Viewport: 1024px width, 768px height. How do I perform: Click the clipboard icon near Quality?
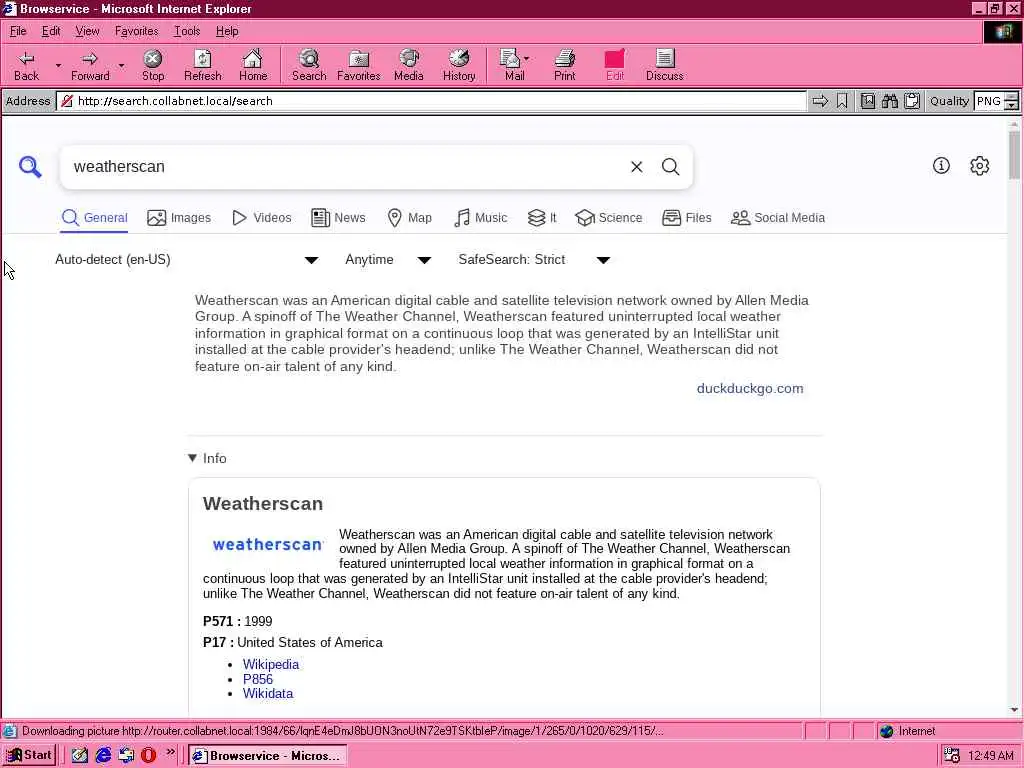coord(912,101)
